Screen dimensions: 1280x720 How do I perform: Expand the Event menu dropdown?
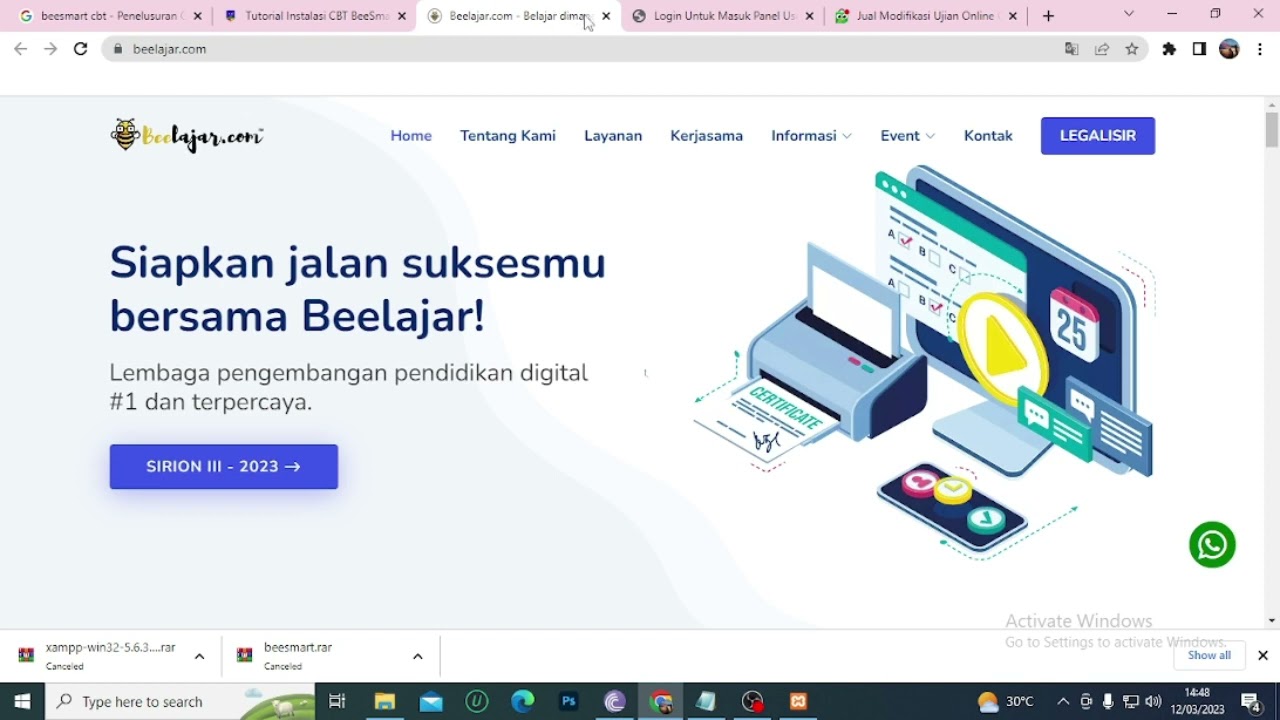coord(907,136)
